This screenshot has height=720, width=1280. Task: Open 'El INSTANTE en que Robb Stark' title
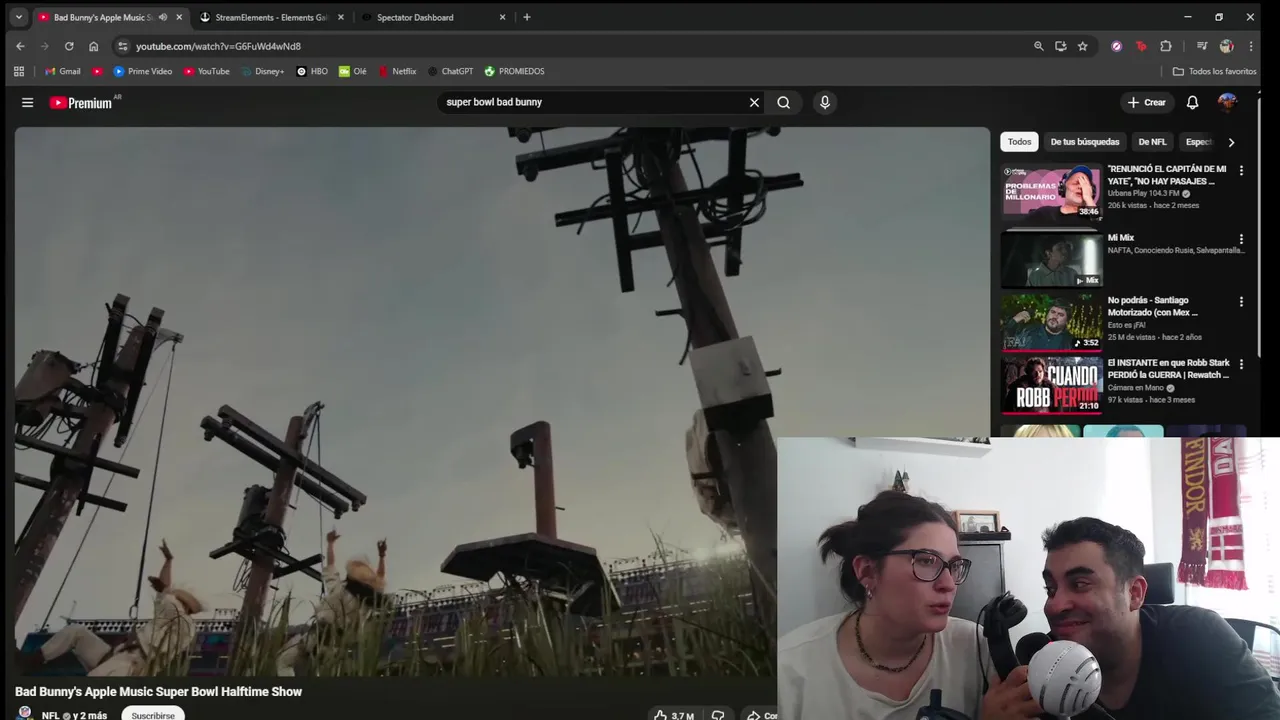(x=1168, y=369)
